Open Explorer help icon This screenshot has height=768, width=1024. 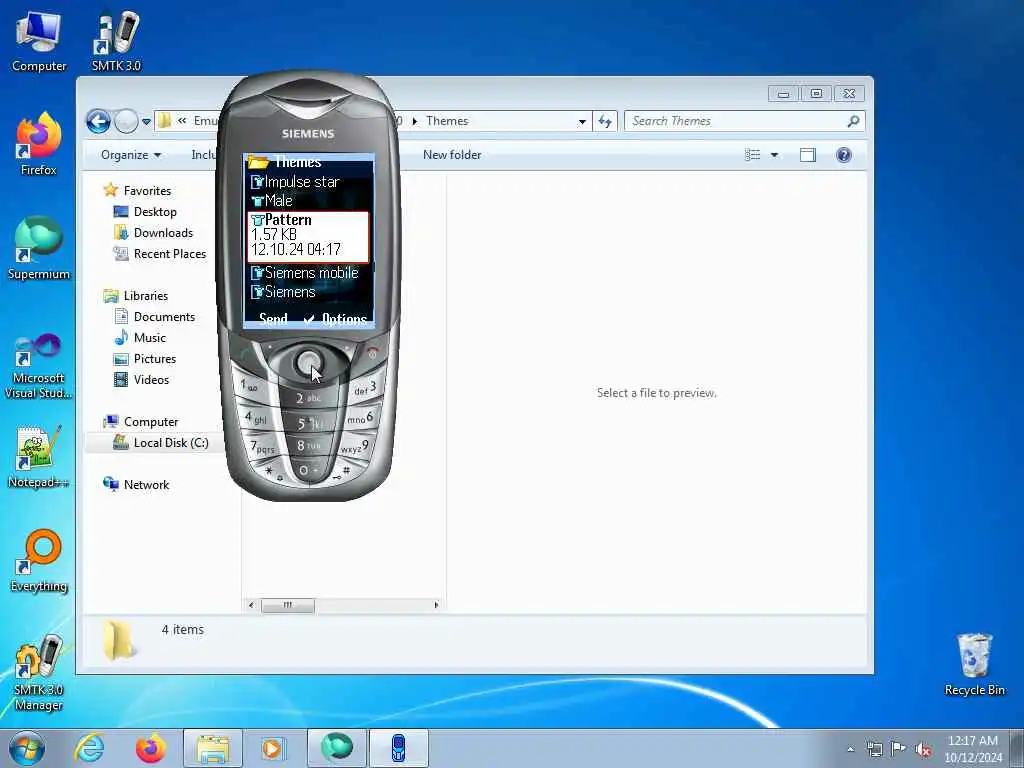point(844,155)
